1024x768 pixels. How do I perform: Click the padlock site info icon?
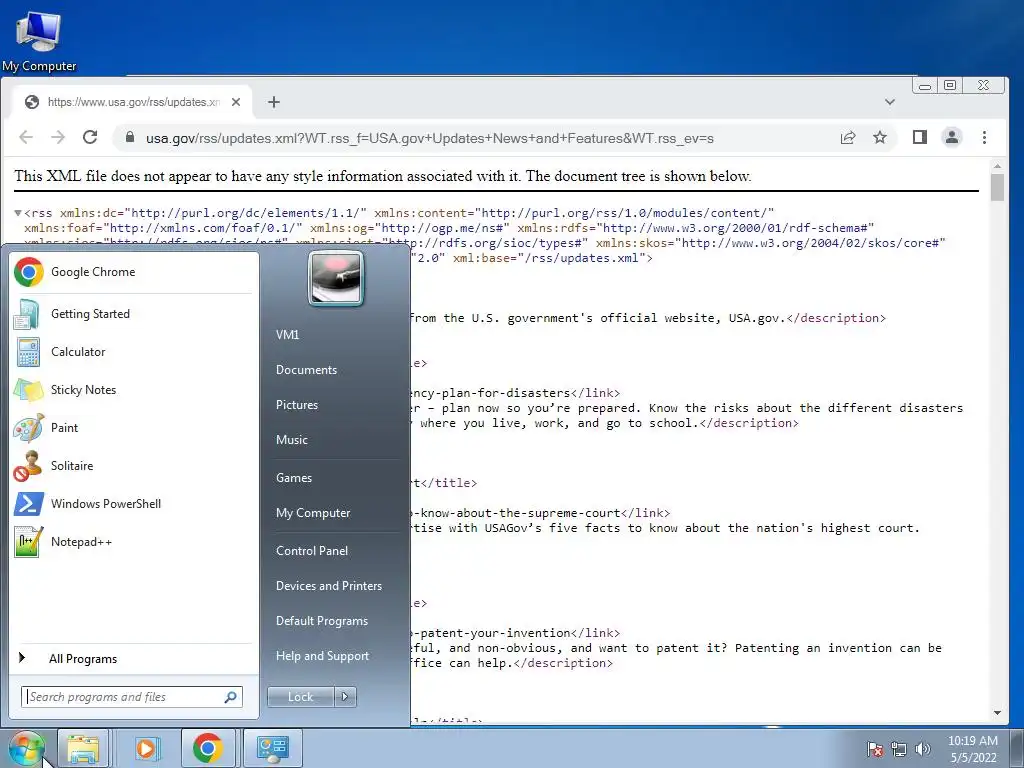click(129, 137)
